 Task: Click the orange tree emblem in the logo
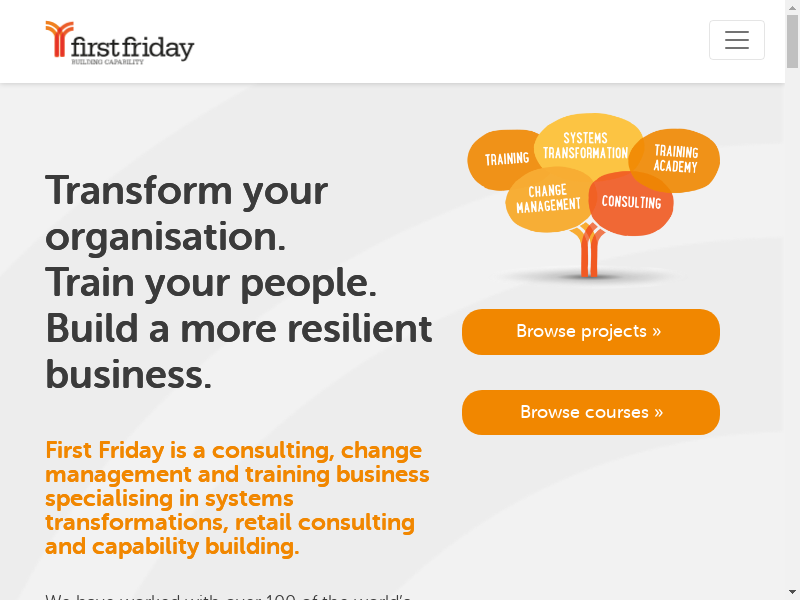[59, 40]
